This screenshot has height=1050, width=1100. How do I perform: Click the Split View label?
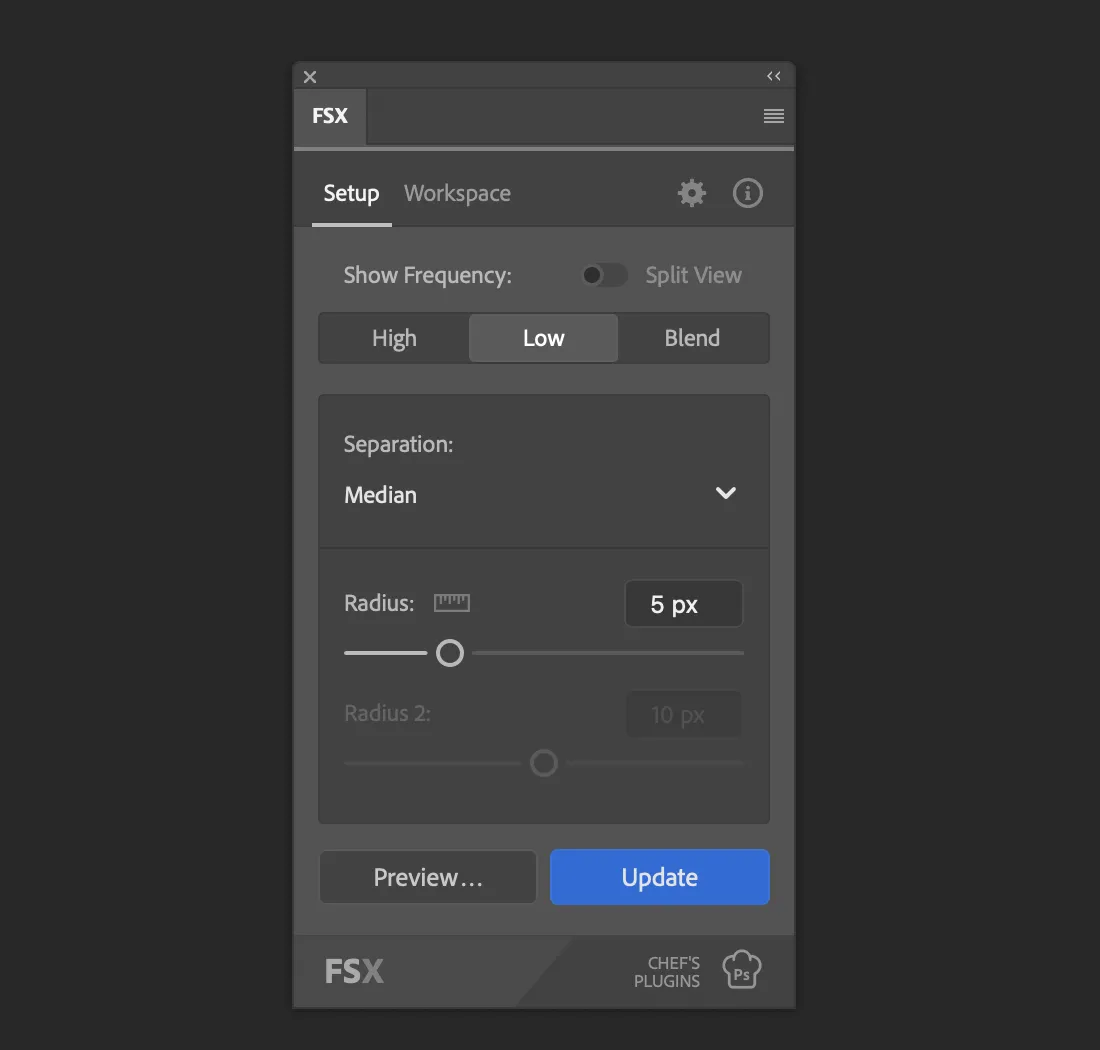pos(693,275)
